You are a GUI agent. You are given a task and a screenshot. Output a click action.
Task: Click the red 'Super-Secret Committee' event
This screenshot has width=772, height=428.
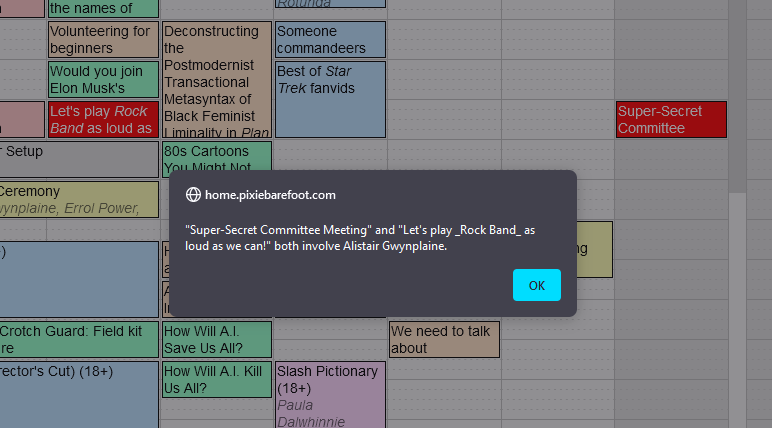tap(670, 119)
